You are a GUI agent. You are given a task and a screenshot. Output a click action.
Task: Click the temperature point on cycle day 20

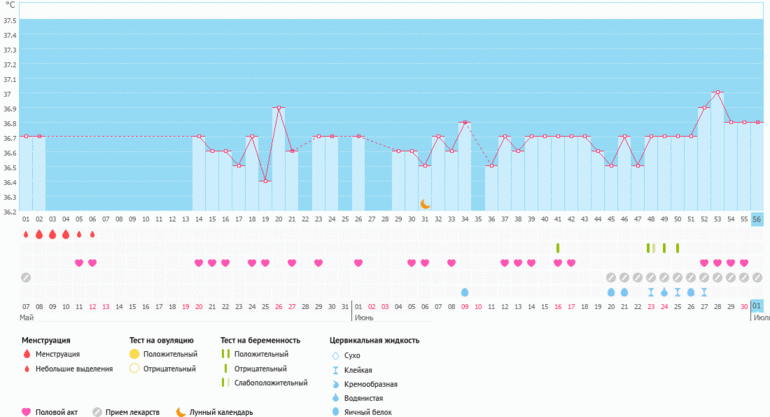(x=278, y=107)
